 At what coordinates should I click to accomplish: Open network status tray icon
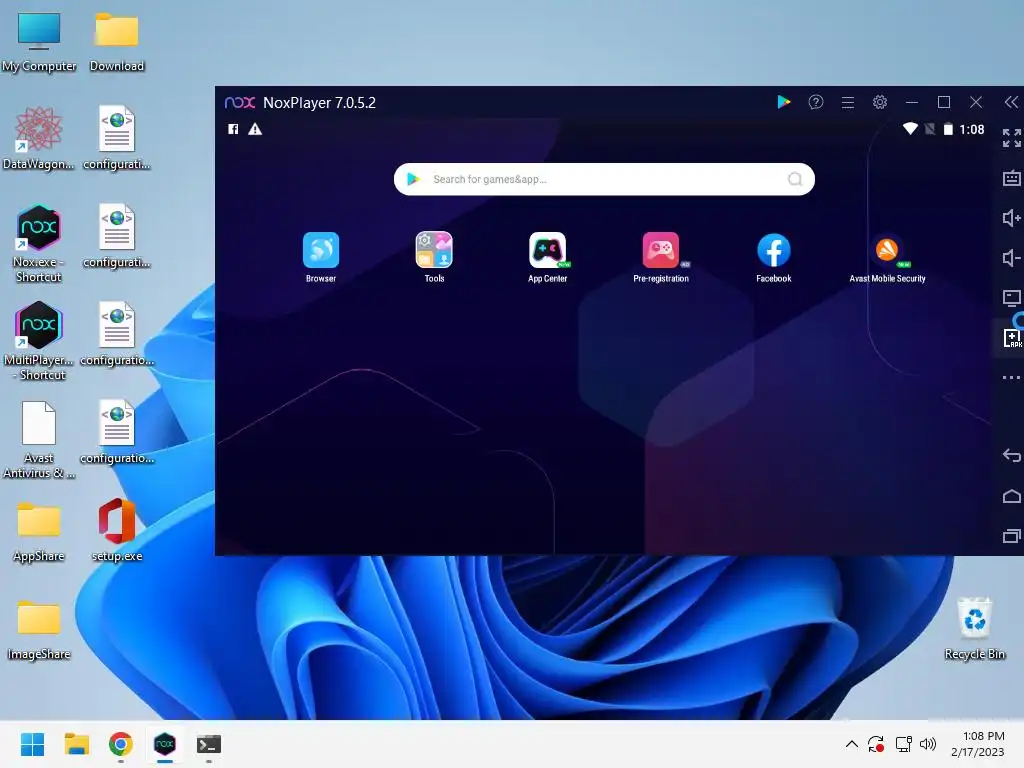[903, 744]
